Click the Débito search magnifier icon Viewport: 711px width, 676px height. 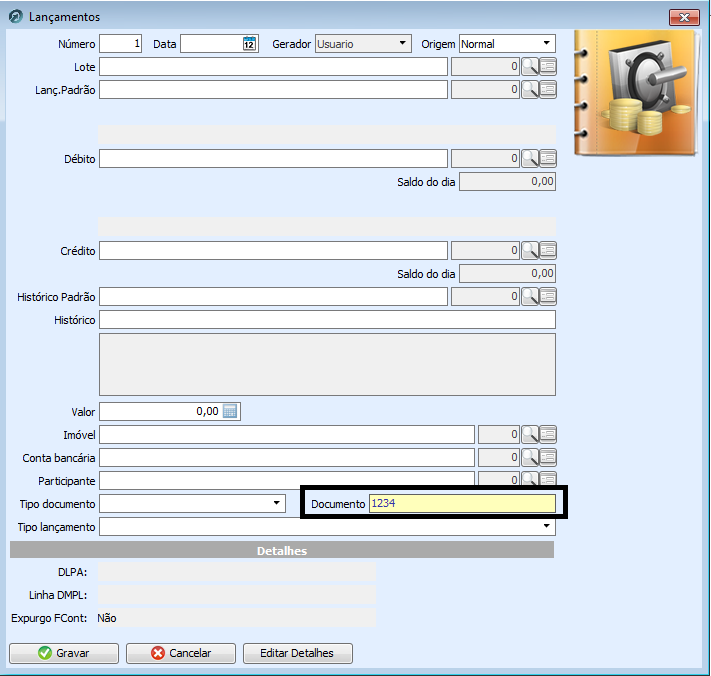pos(530,159)
